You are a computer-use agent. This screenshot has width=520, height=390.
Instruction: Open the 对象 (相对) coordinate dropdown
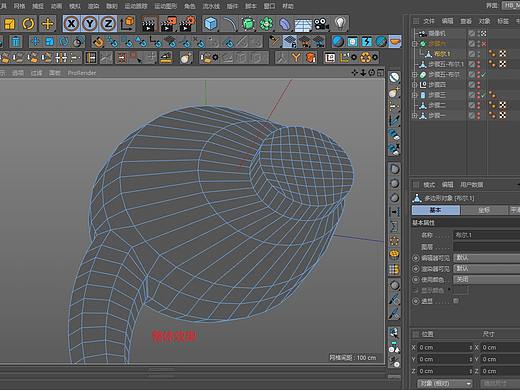(445, 384)
